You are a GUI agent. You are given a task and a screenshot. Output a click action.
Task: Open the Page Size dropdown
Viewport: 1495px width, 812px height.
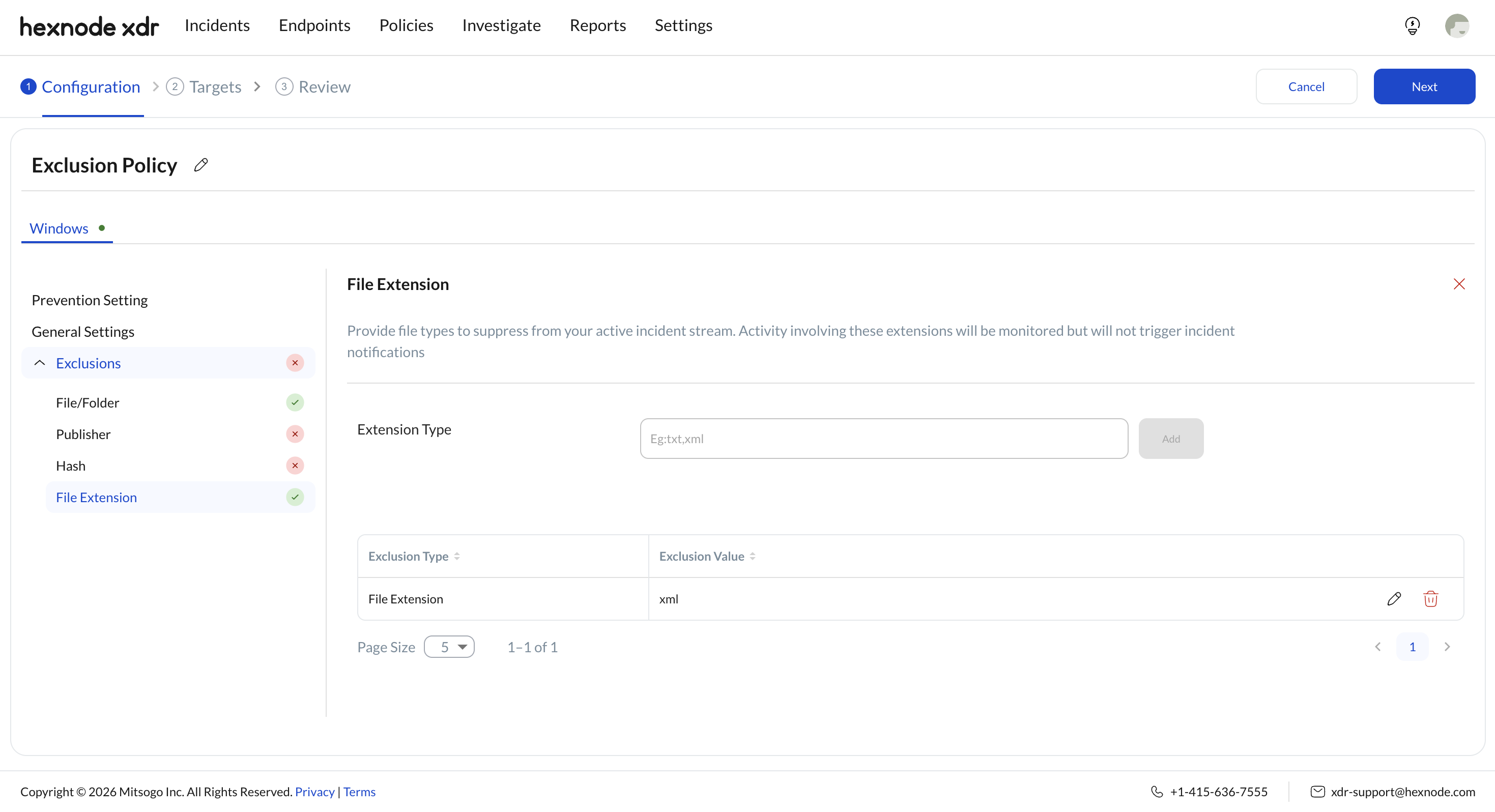pos(449,647)
